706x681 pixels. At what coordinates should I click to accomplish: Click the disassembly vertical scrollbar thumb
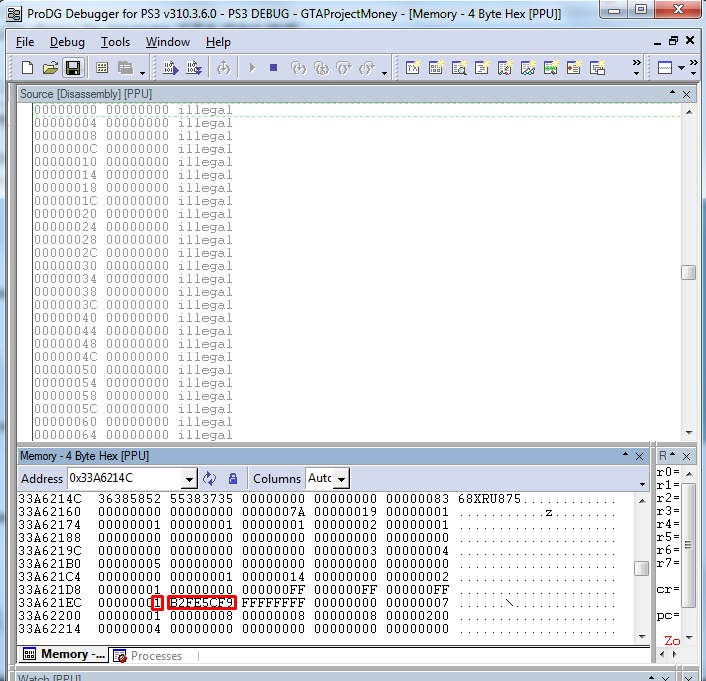[x=688, y=272]
